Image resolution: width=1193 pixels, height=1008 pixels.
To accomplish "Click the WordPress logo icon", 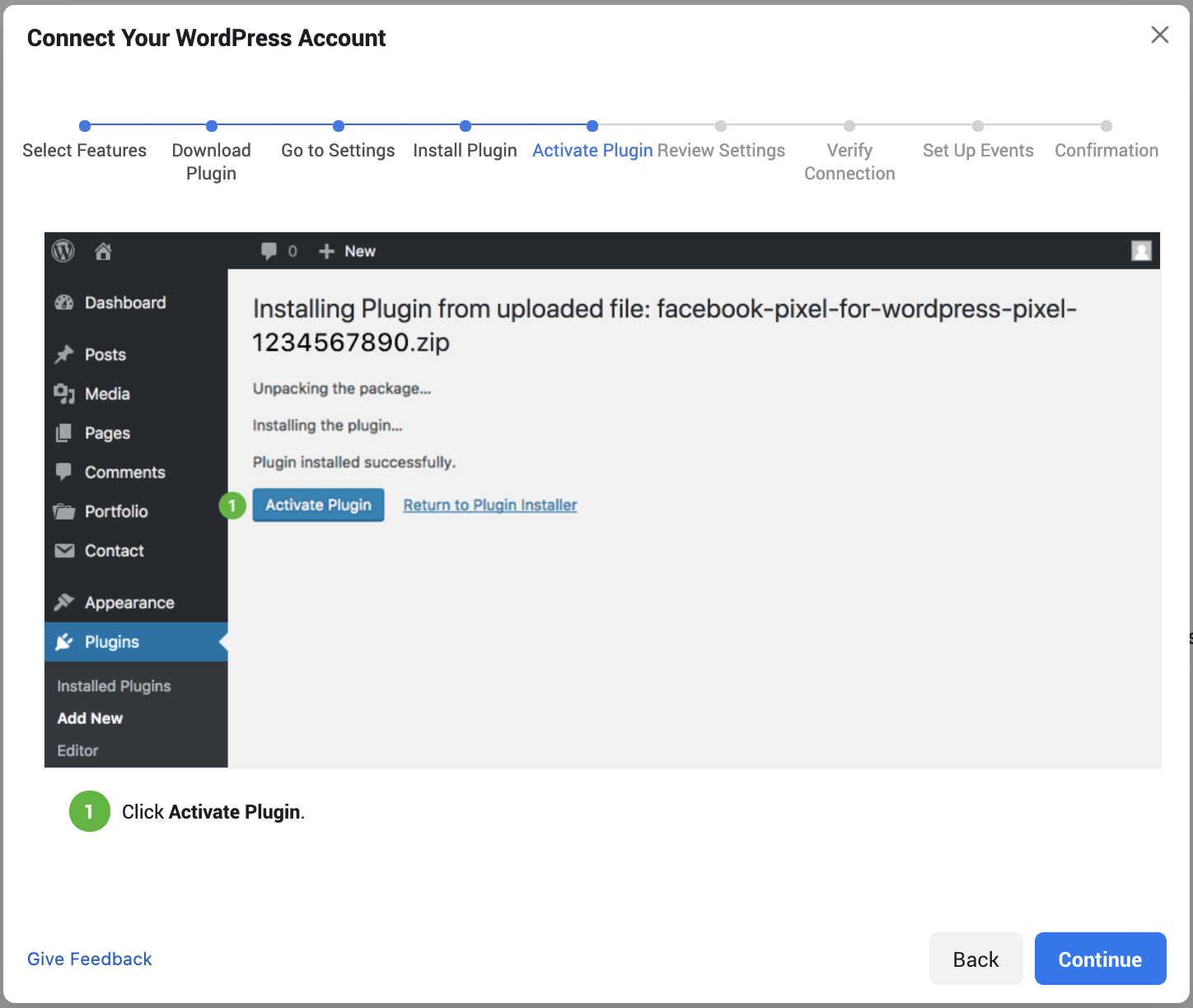I will click(63, 251).
